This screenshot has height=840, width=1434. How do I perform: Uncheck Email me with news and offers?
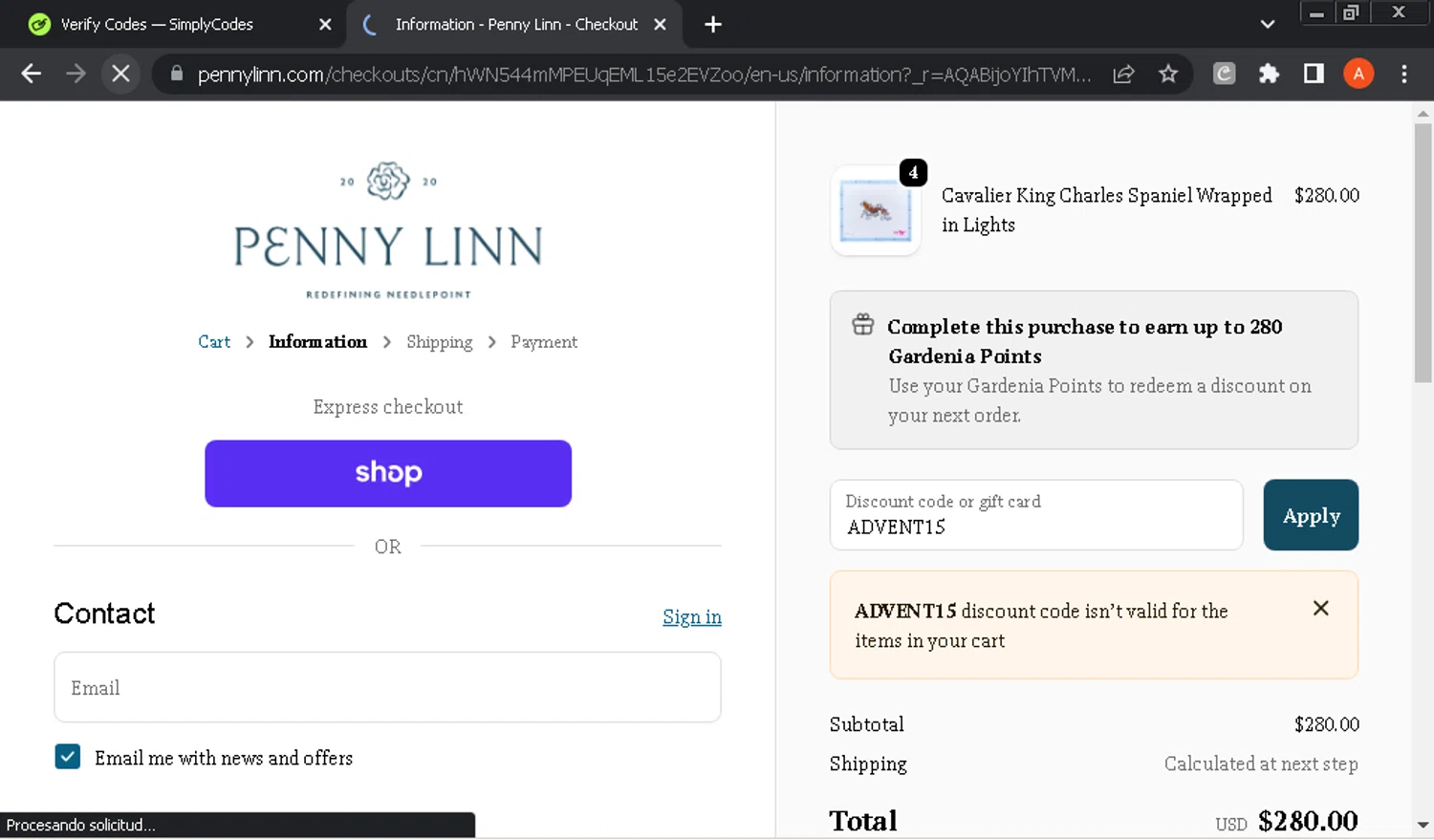pos(68,757)
